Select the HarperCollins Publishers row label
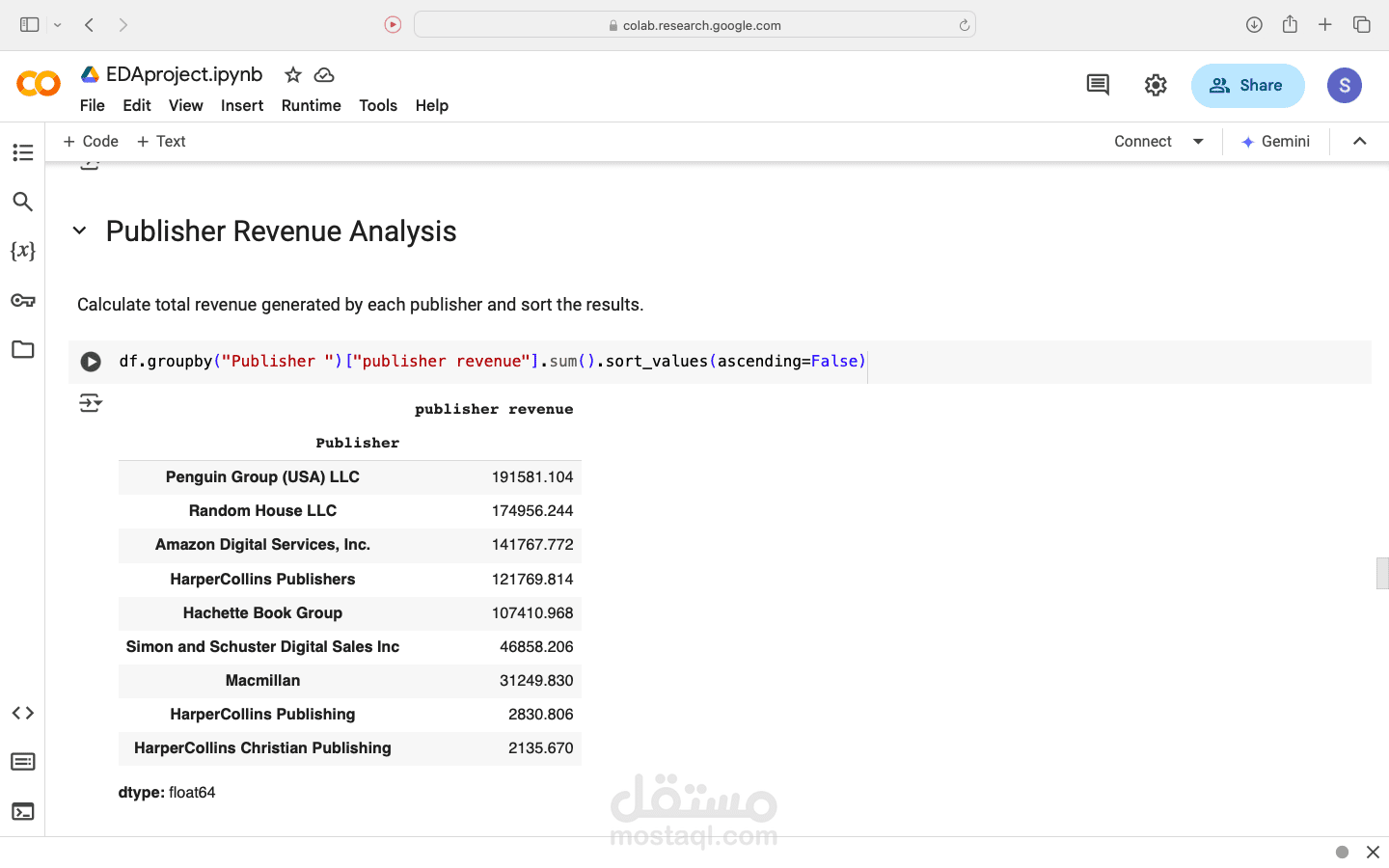The image size is (1389, 868). (262, 580)
